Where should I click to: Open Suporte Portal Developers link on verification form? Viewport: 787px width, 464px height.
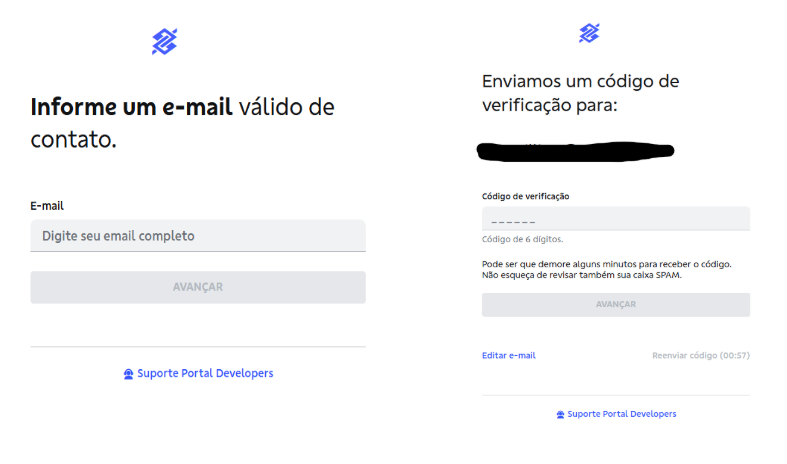pos(622,414)
